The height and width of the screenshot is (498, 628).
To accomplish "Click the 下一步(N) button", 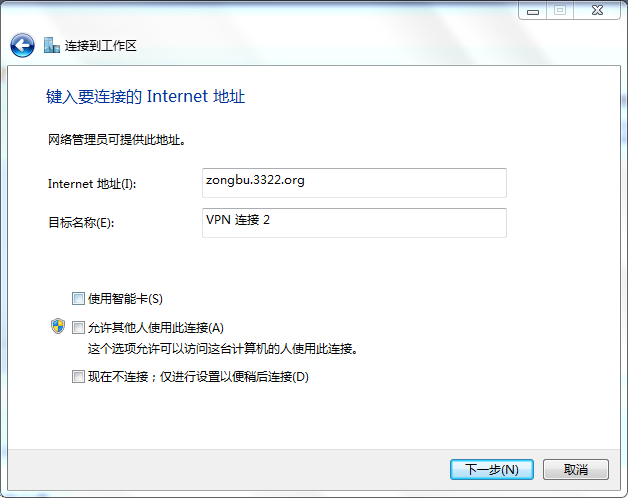I will point(492,469).
